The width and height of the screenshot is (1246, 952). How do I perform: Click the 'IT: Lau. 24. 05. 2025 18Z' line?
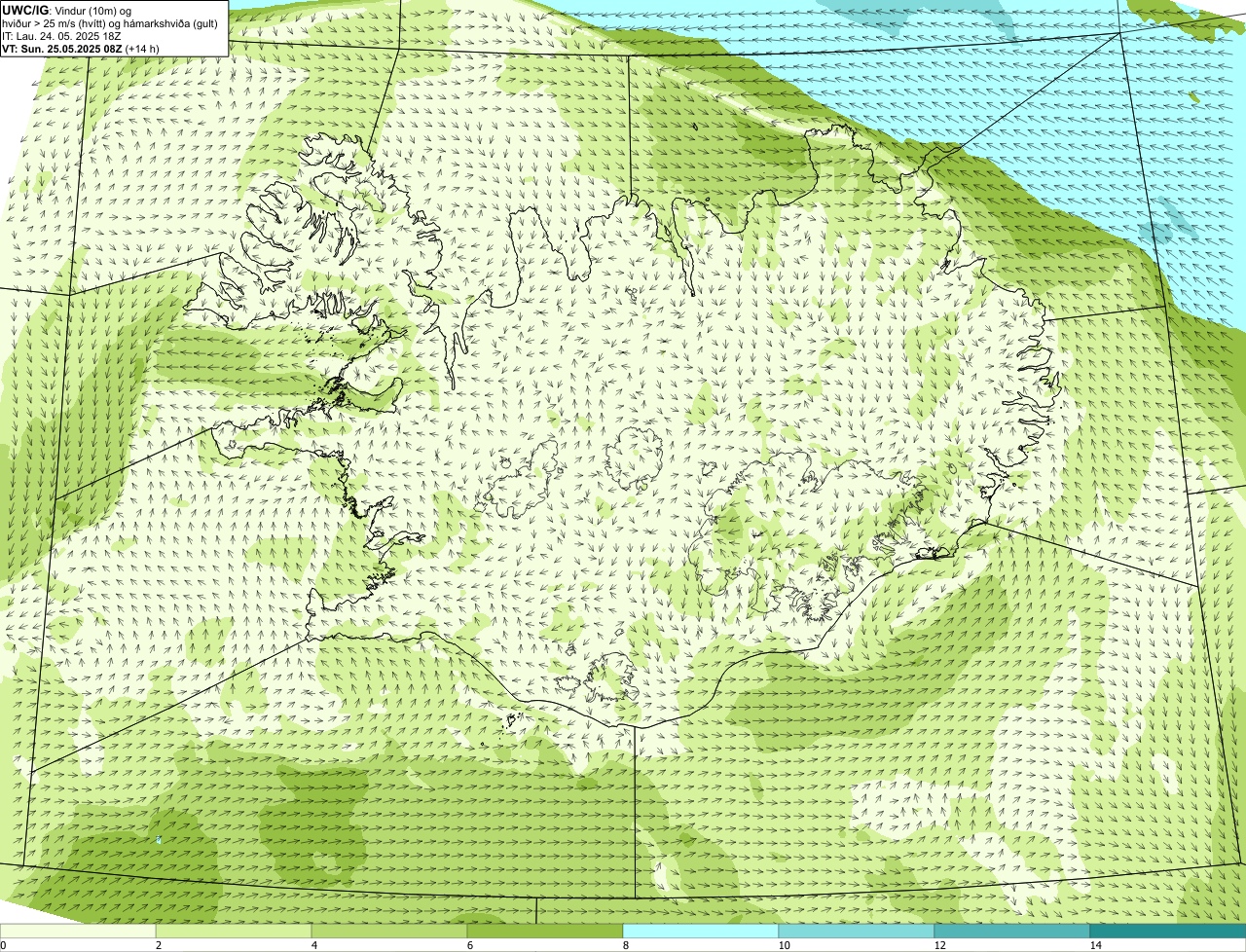coord(62,36)
